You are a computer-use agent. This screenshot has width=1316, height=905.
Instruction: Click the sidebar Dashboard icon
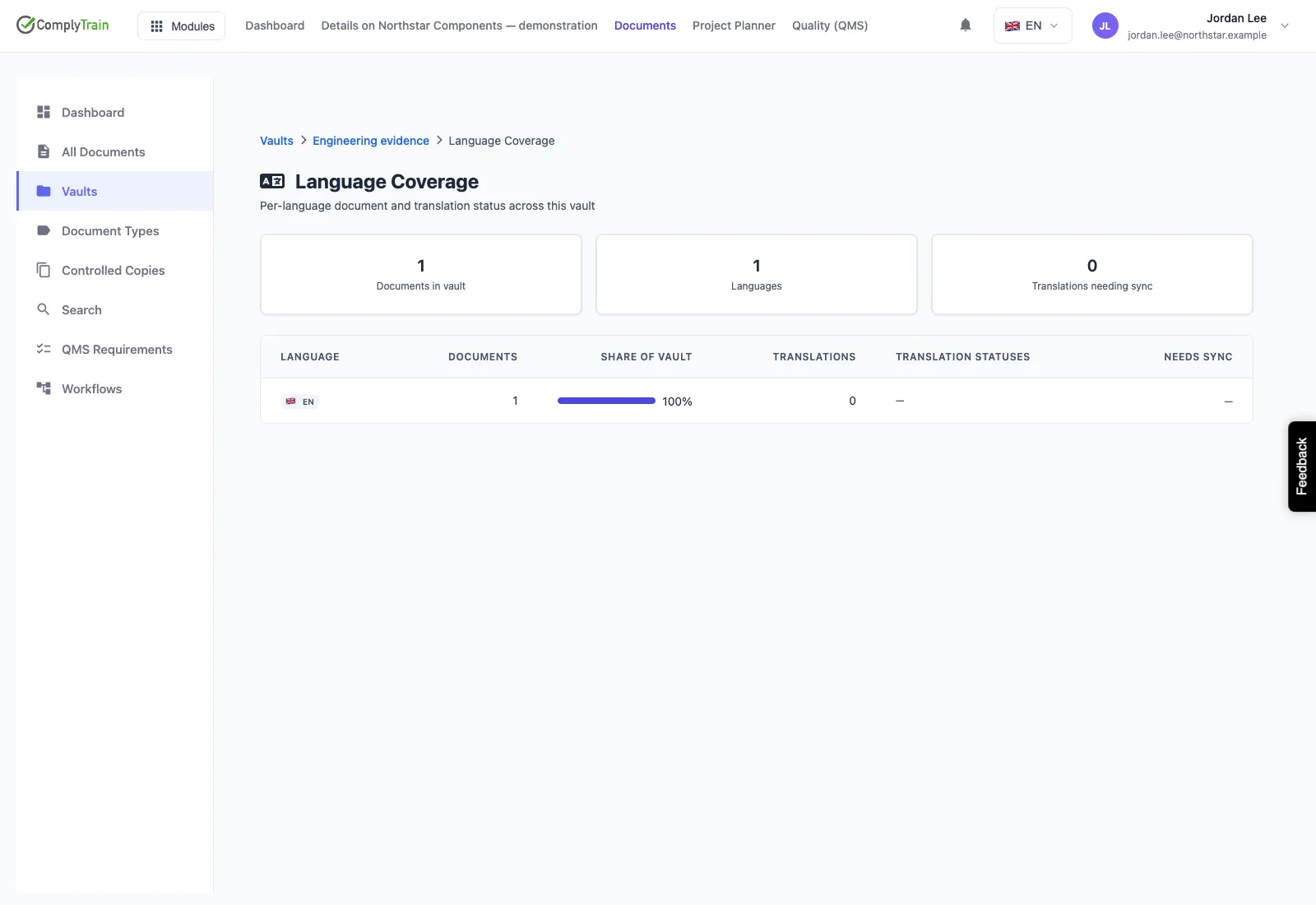(x=44, y=112)
